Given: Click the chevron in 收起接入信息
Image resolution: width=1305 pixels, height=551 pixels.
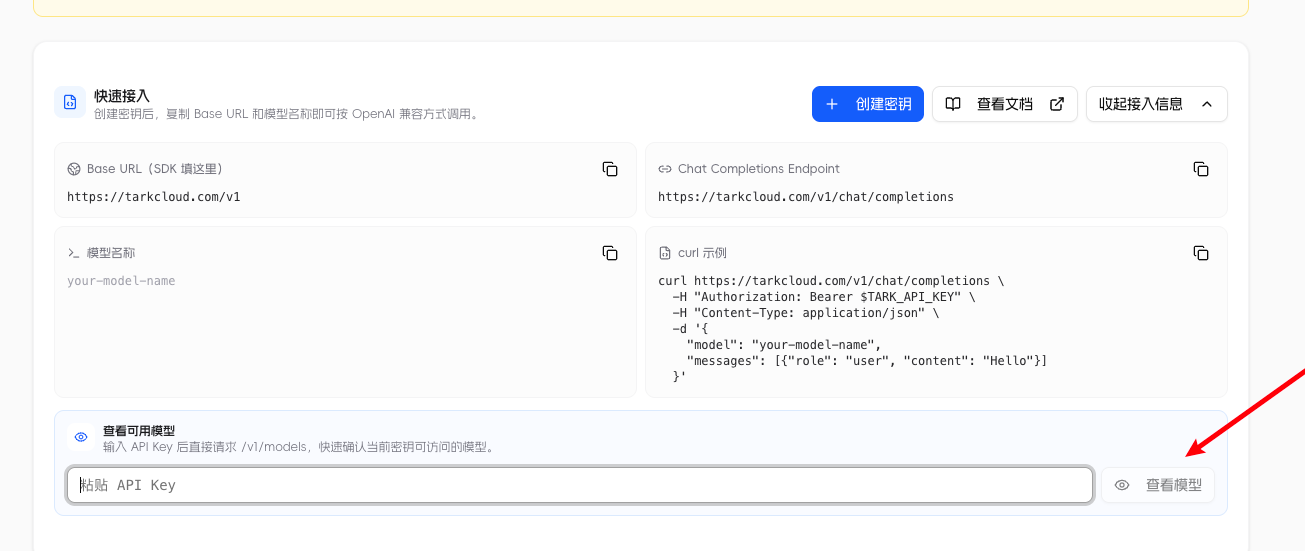Looking at the screenshot, I should 1207,104.
